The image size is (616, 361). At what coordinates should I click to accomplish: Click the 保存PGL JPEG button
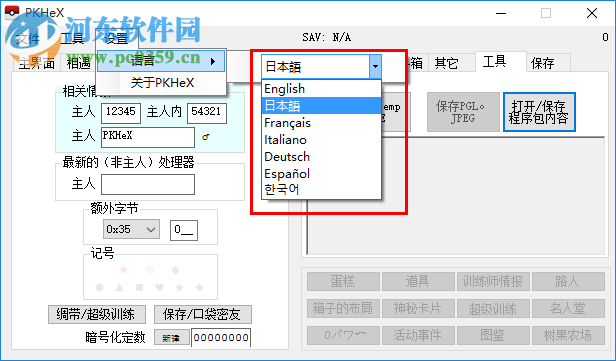pos(463,112)
